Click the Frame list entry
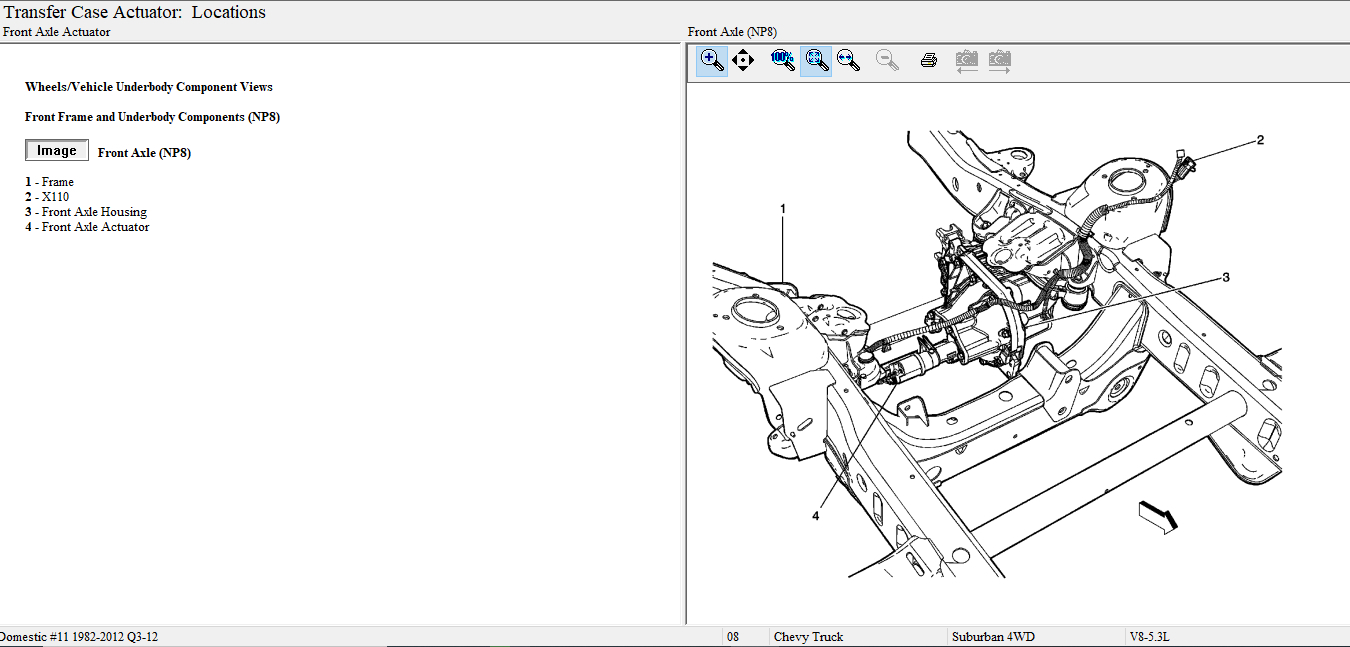This screenshot has height=647, width=1350. [x=57, y=182]
